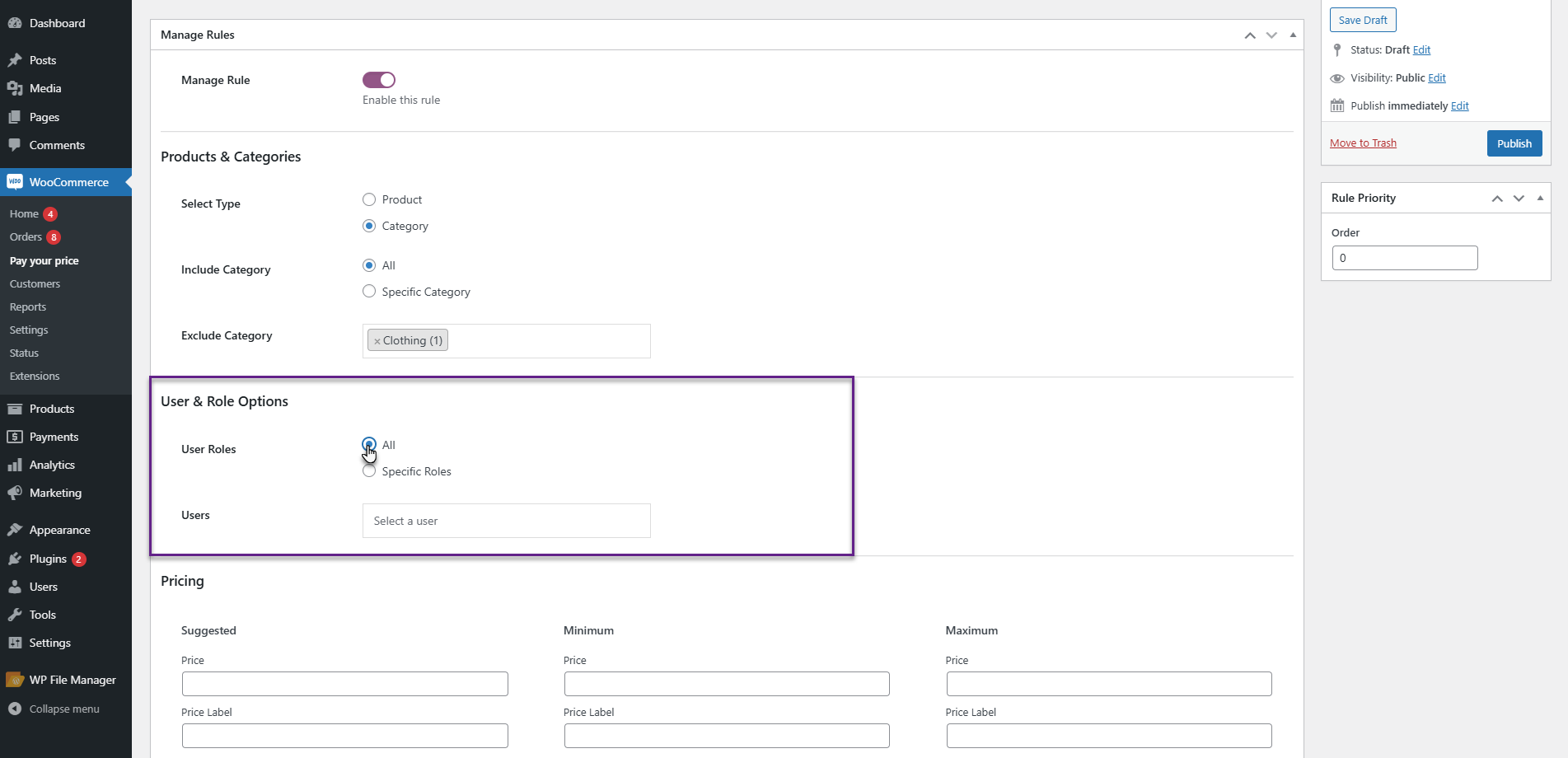Click the Publish calendar icon
1568x758 pixels.
(1337, 105)
